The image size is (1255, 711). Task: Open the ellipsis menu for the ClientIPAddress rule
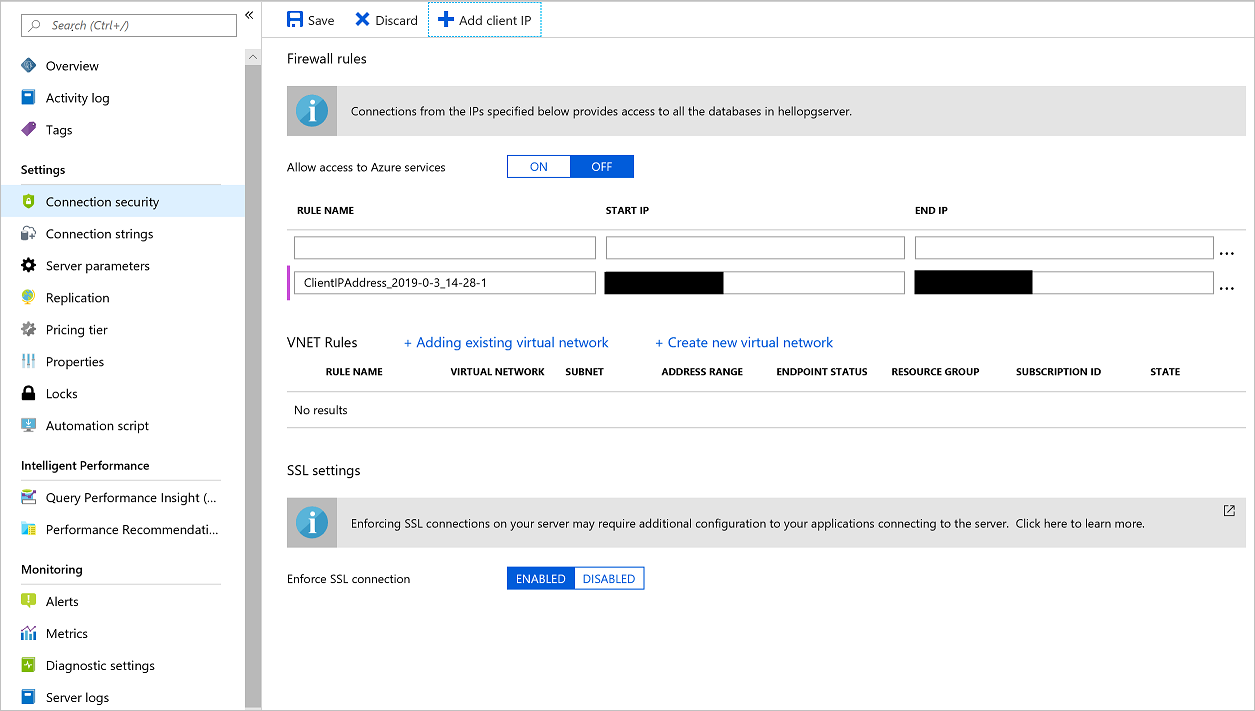[x=1227, y=288]
